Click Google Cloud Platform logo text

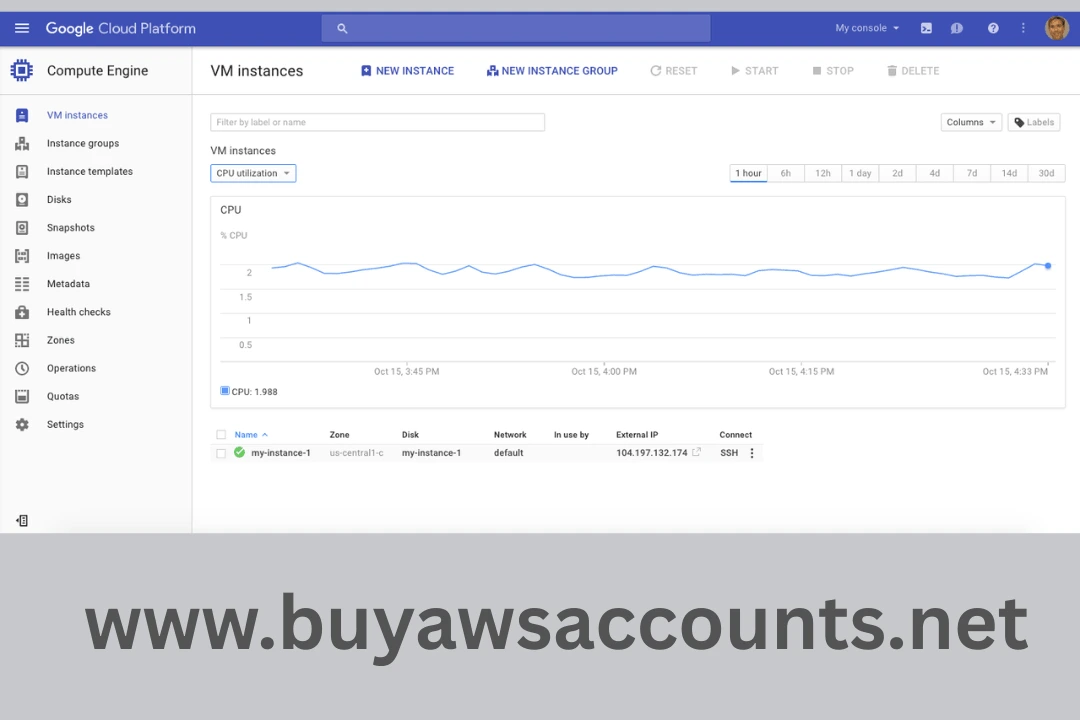coord(121,28)
